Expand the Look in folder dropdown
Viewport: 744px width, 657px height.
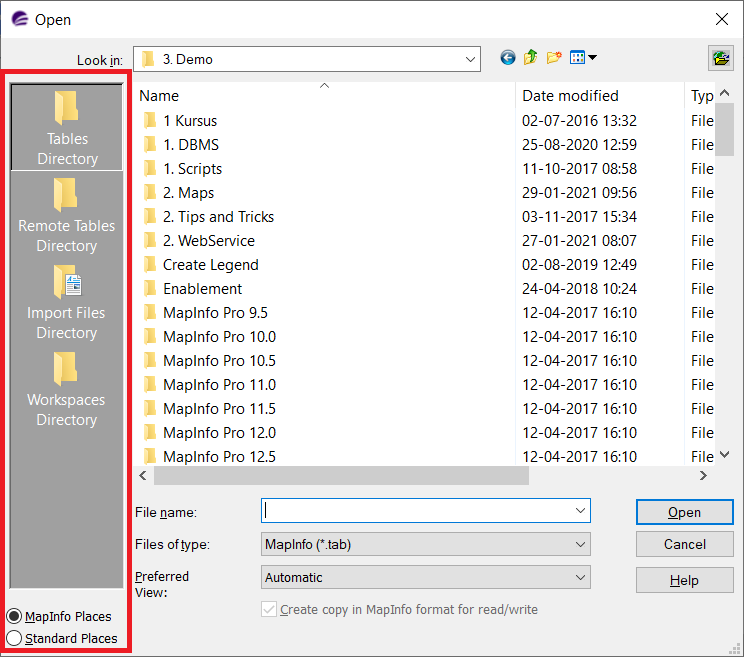pyautogui.click(x=470, y=59)
